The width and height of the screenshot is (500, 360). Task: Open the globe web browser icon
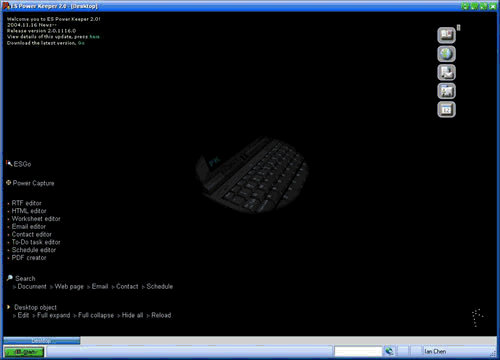[x=446, y=54]
